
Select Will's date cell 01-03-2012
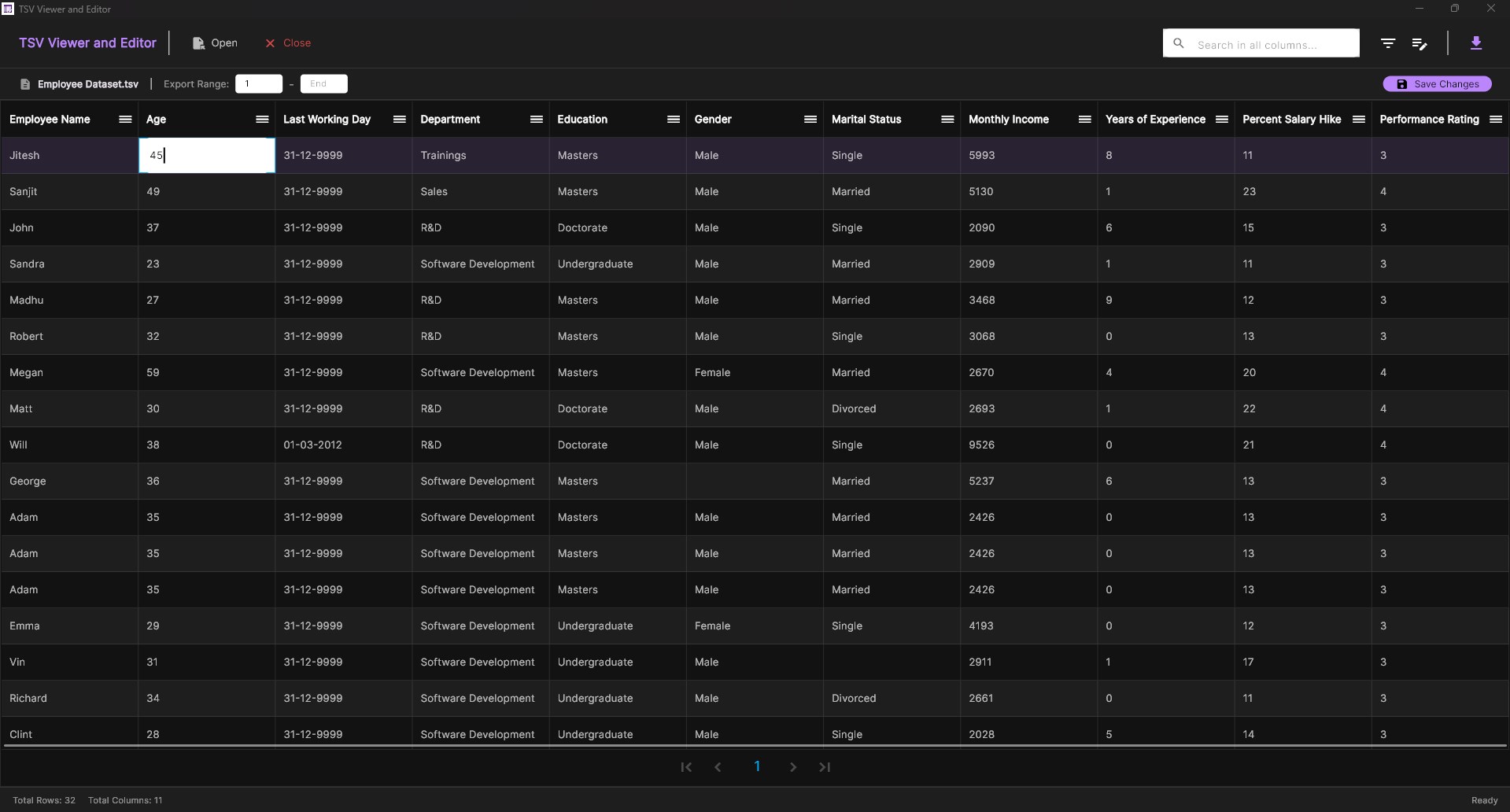click(343, 445)
